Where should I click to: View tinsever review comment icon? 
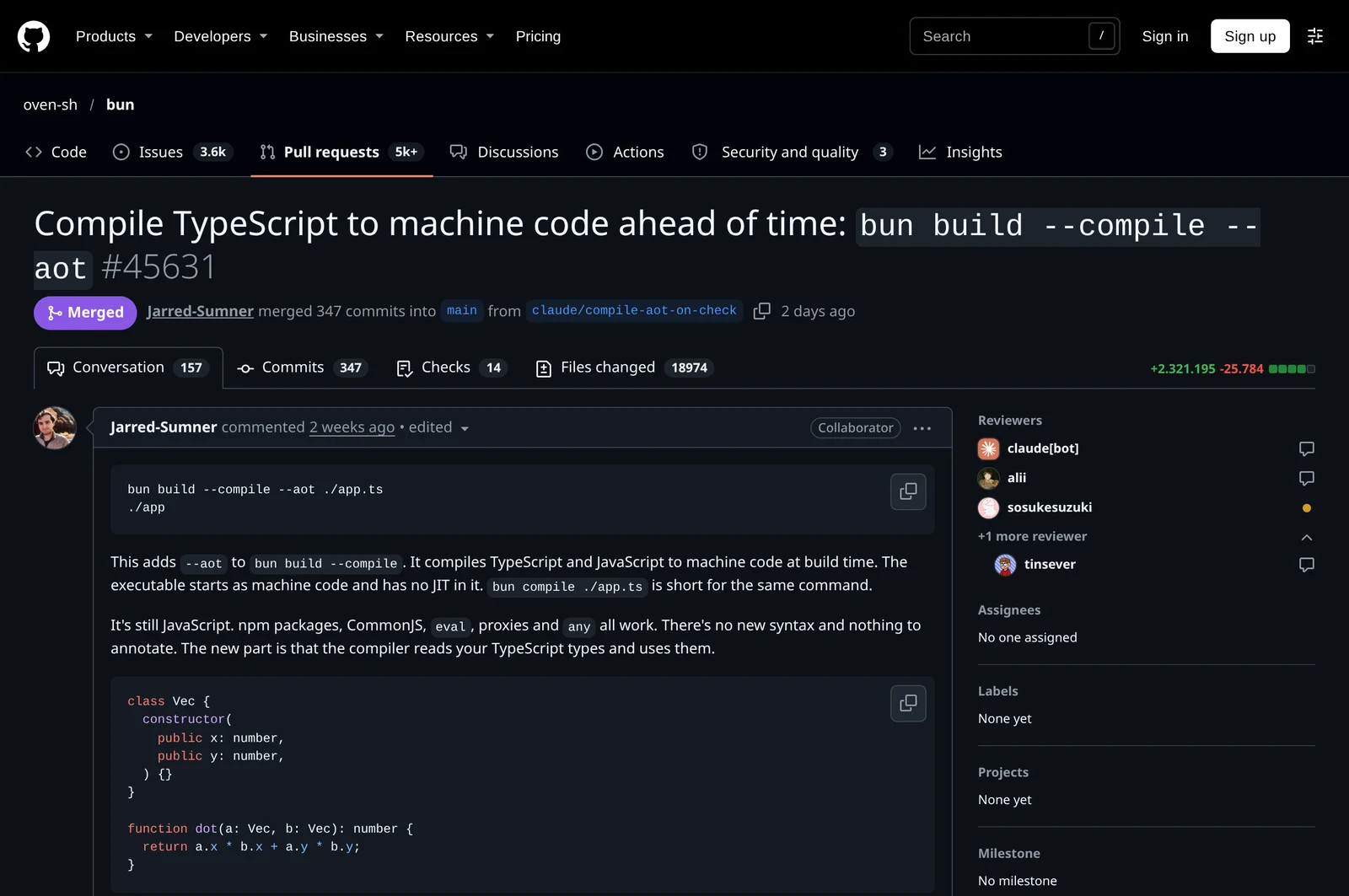coord(1306,565)
